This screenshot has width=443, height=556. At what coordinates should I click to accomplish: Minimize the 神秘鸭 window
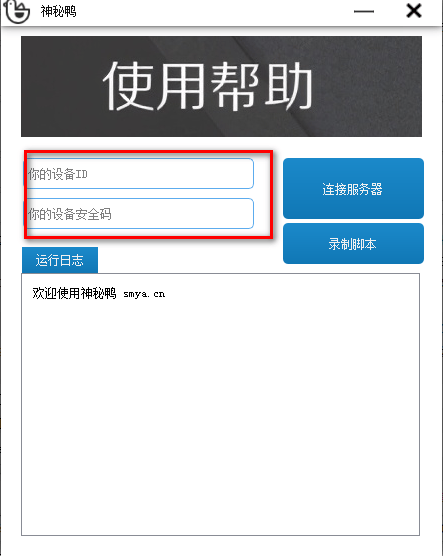[364, 11]
